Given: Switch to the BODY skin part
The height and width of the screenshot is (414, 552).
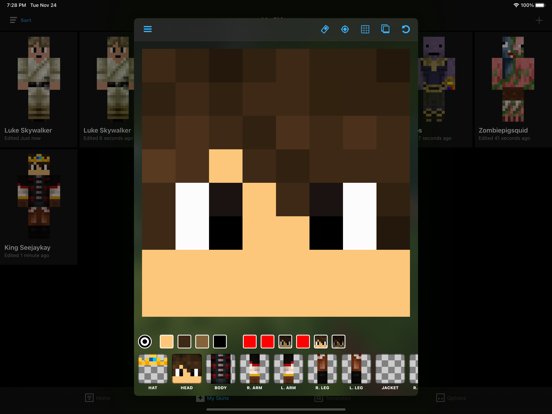Looking at the screenshot, I should (x=221, y=372).
